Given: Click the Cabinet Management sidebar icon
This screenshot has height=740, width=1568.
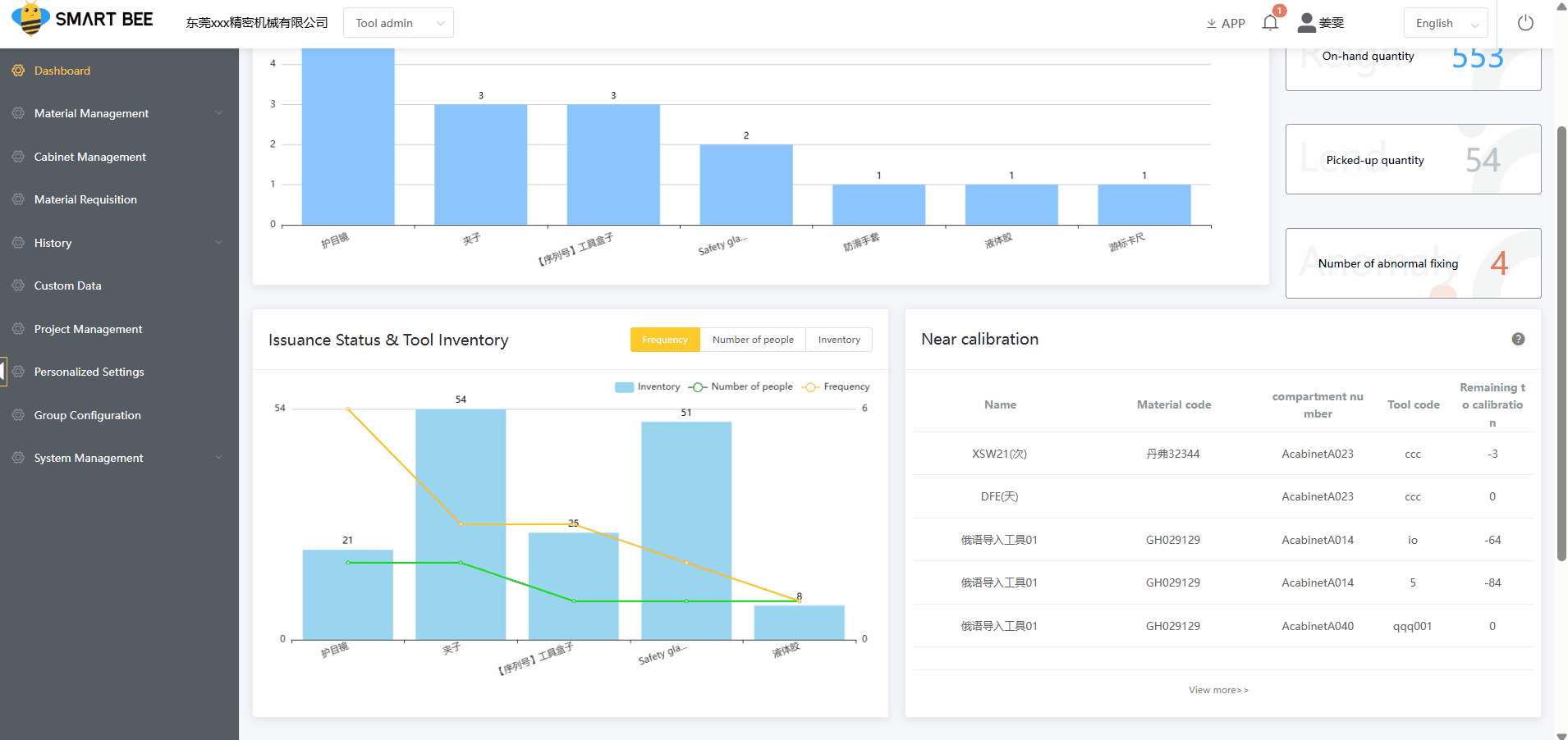Looking at the screenshot, I should pyautogui.click(x=18, y=157).
